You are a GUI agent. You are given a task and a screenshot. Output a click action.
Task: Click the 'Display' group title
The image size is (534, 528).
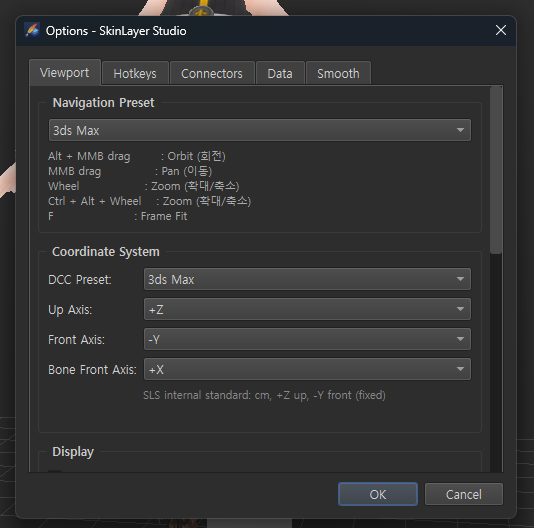tap(73, 452)
